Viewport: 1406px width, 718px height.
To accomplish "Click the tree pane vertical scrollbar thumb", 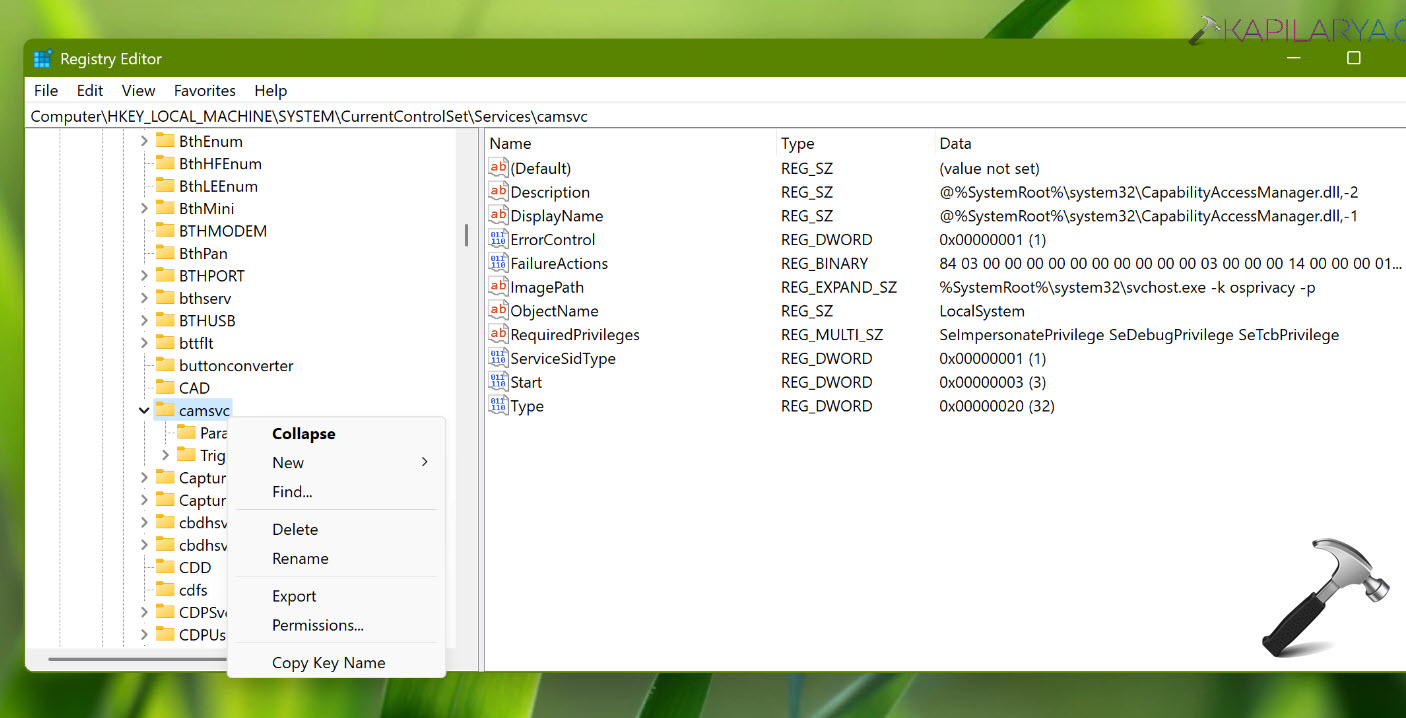I will (x=465, y=236).
